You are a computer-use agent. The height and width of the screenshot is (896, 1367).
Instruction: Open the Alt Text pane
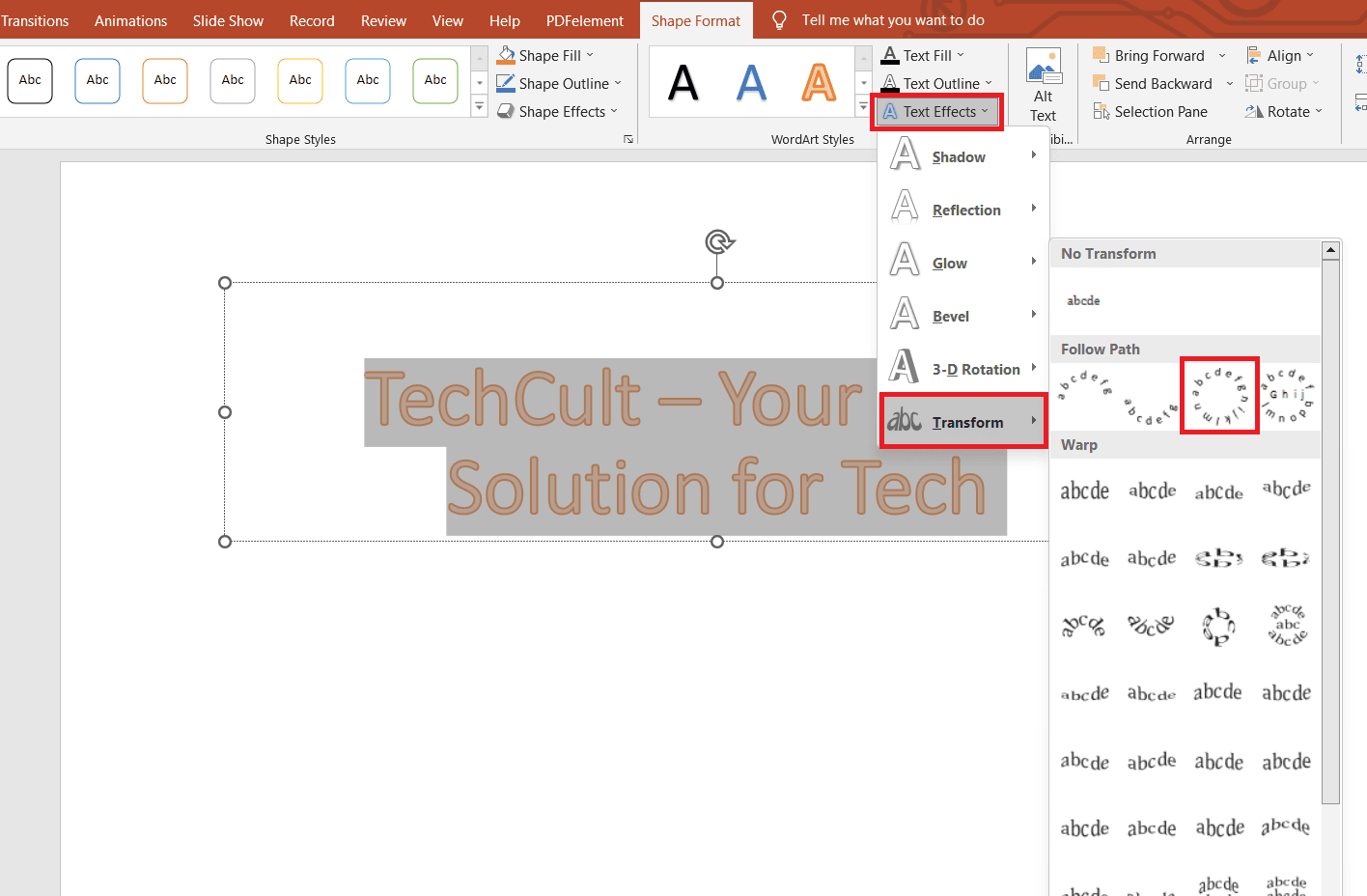[1043, 83]
